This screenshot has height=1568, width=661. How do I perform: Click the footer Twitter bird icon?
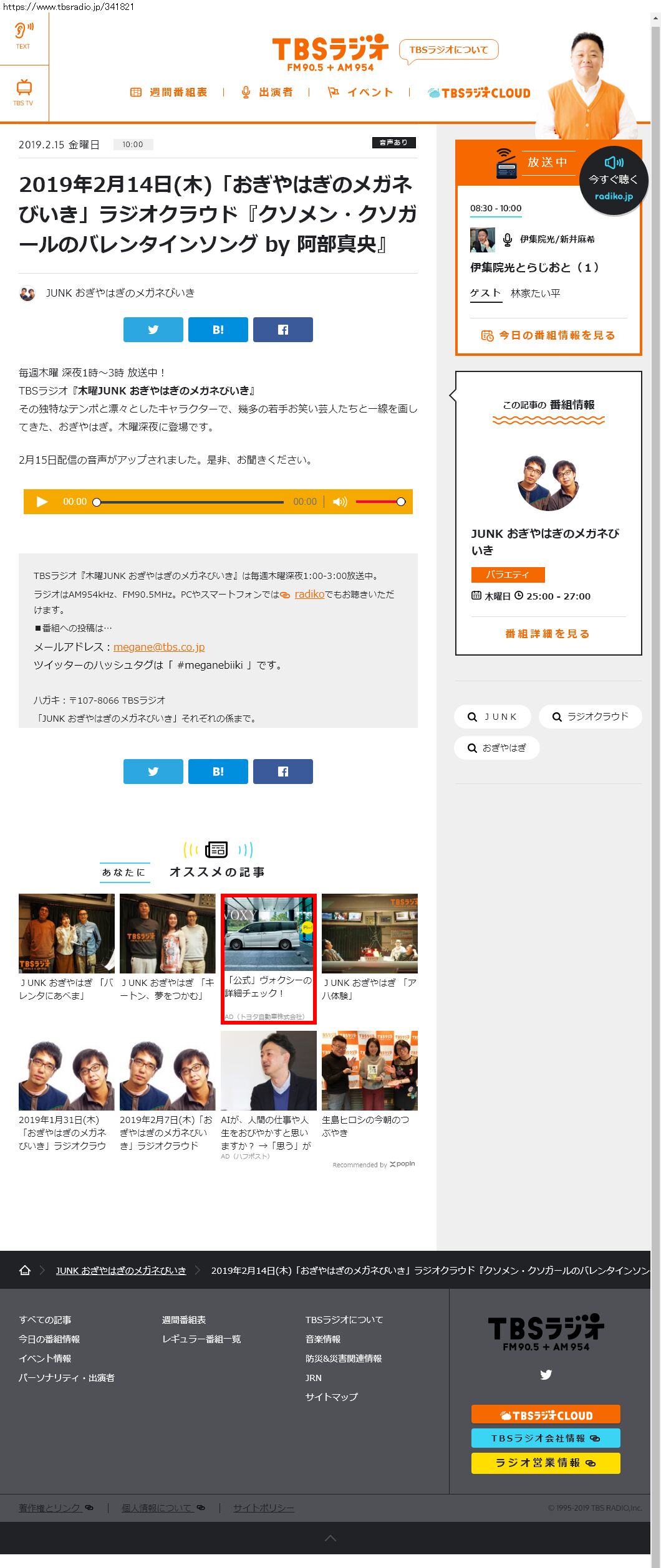546,1374
